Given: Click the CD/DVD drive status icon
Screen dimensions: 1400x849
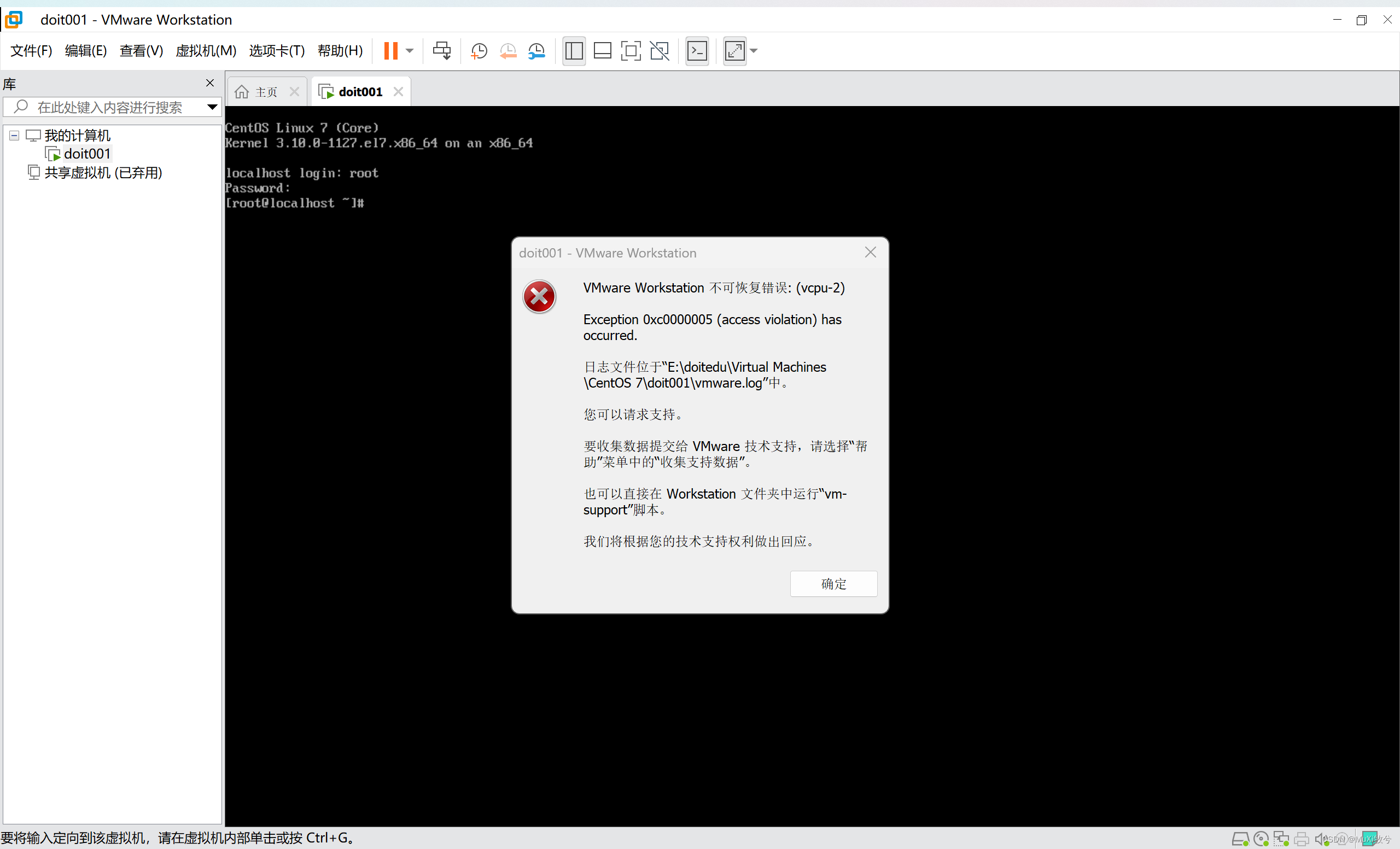Looking at the screenshot, I should pyautogui.click(x=1260, y=838).
